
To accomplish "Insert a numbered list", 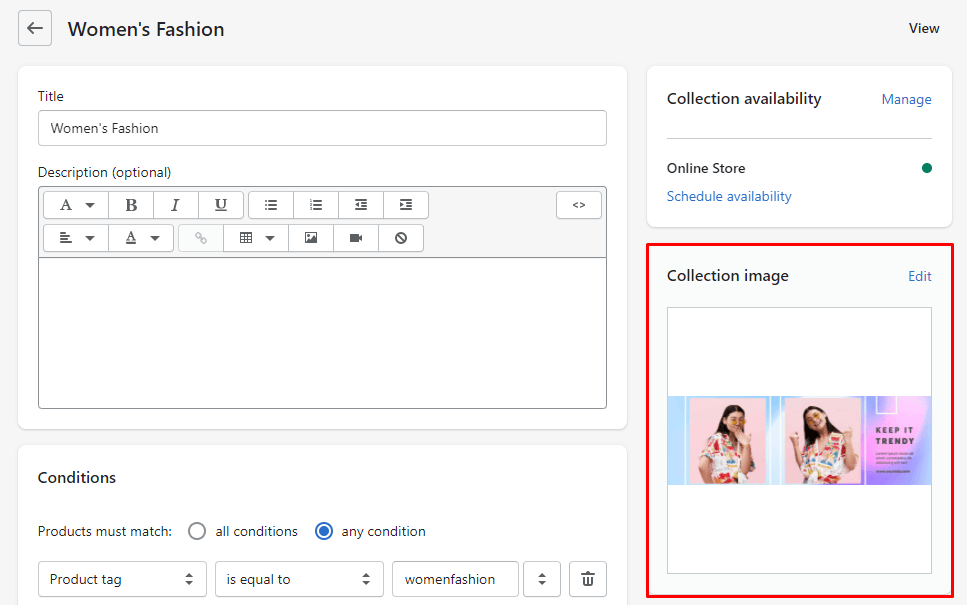I will 316,205.
